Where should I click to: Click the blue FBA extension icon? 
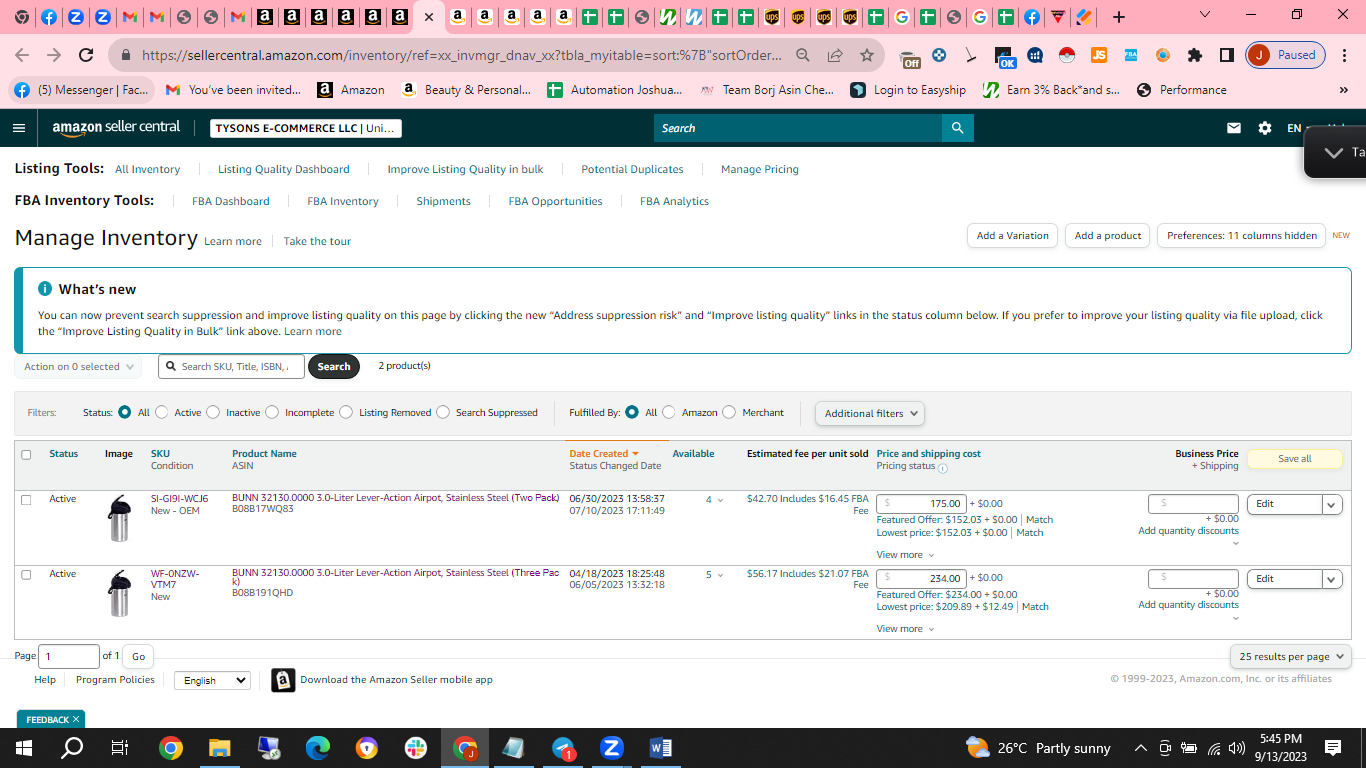coord(1131,55)
